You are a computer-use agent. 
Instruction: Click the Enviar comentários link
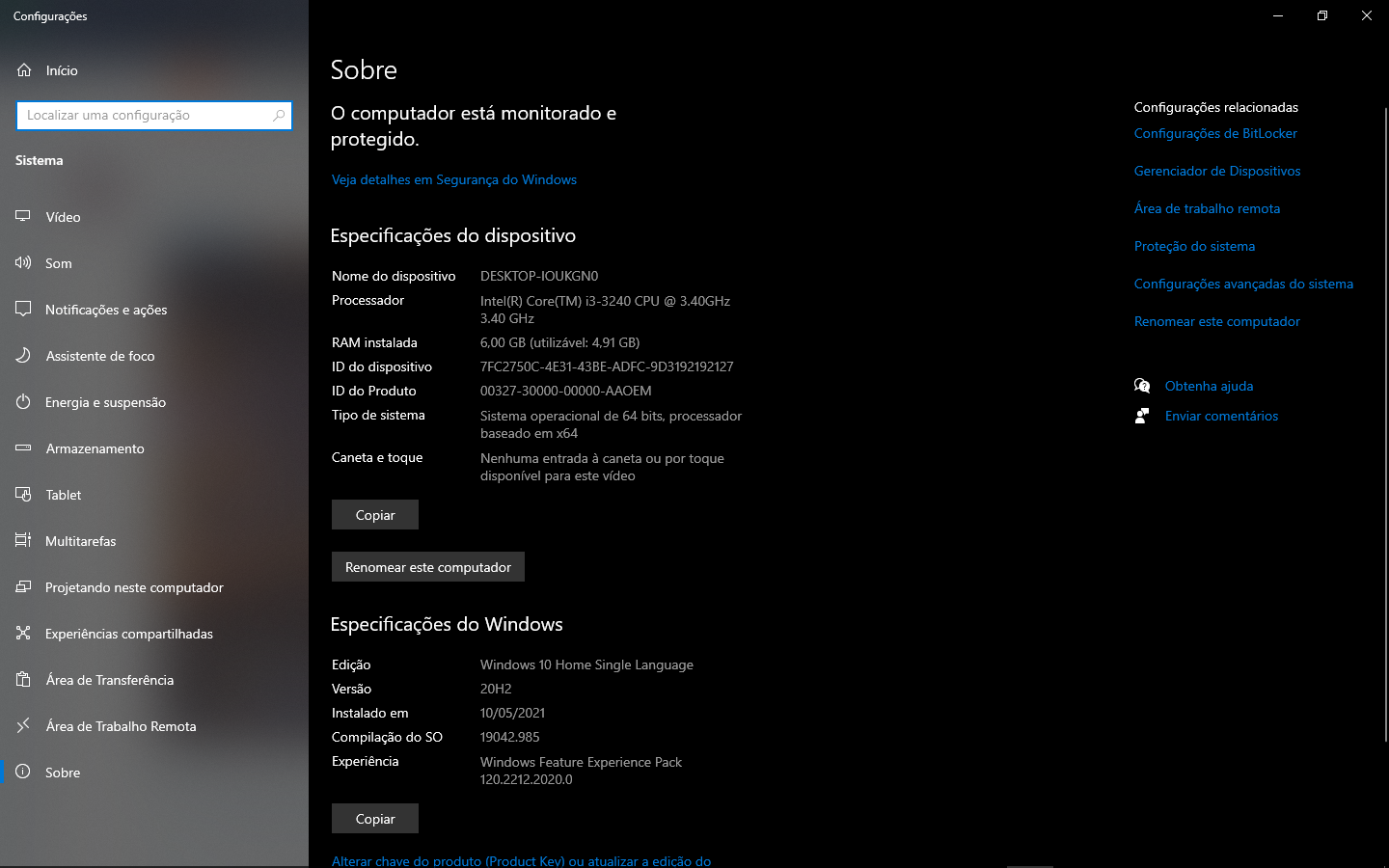point(1221,416)
